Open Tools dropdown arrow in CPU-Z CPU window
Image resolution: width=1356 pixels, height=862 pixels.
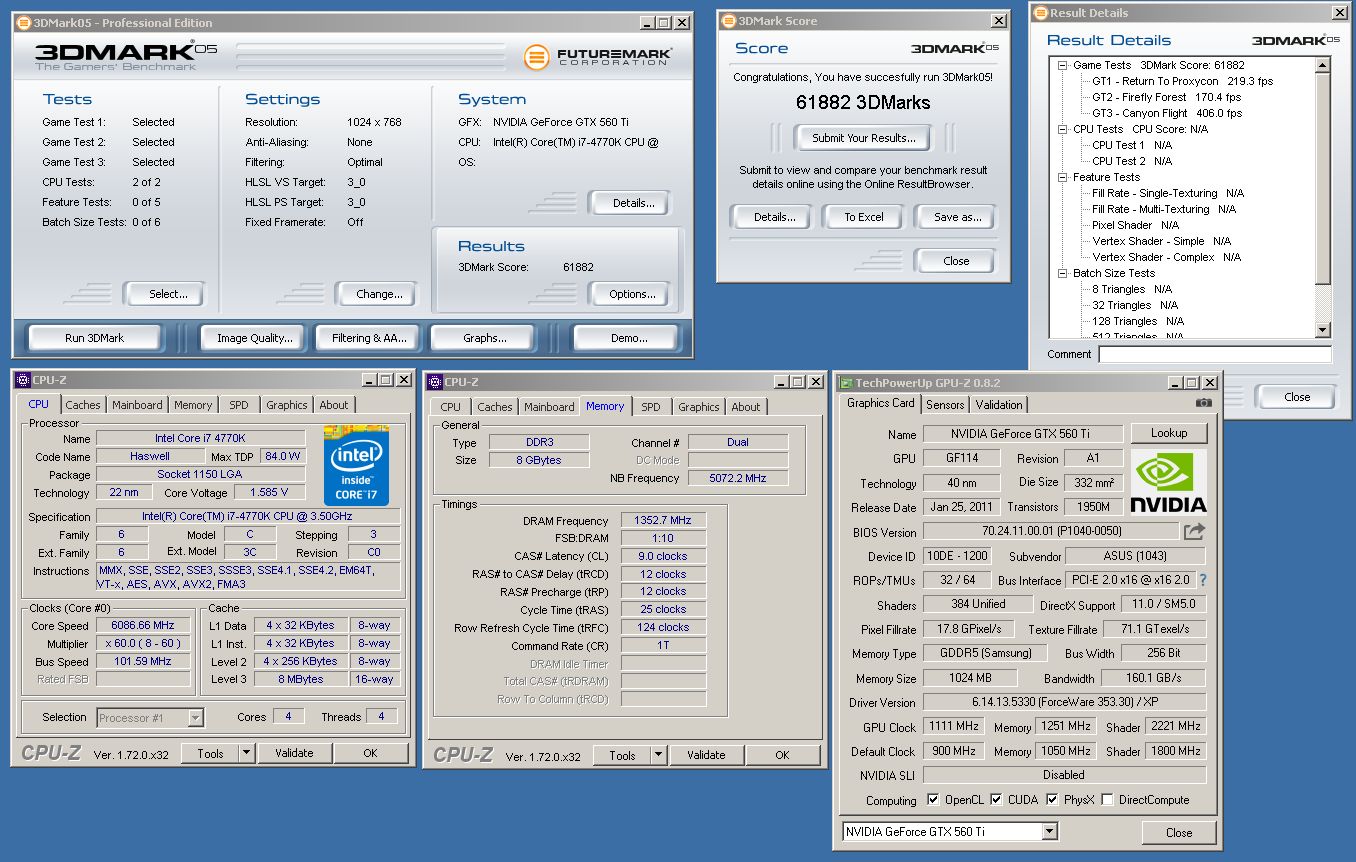click(x=246, y=754)
